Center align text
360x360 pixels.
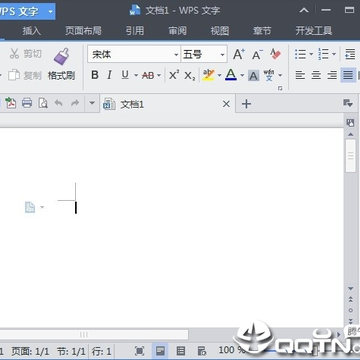tap(316, 76)
